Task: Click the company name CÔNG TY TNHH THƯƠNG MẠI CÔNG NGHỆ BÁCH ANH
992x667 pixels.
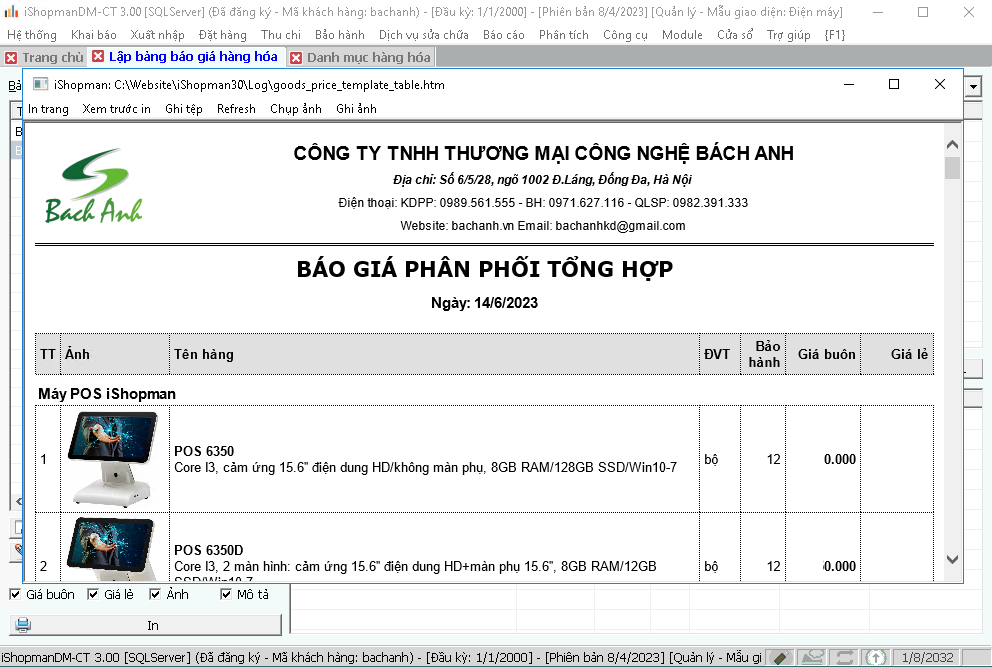Action: [x=543, y=153]
